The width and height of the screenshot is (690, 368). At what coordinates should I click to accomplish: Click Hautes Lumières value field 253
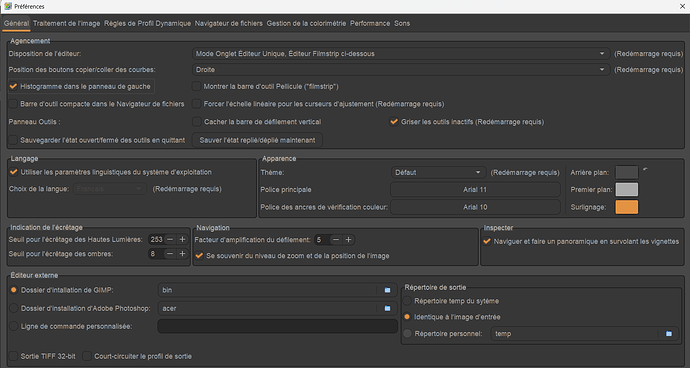tap(156, 239)
